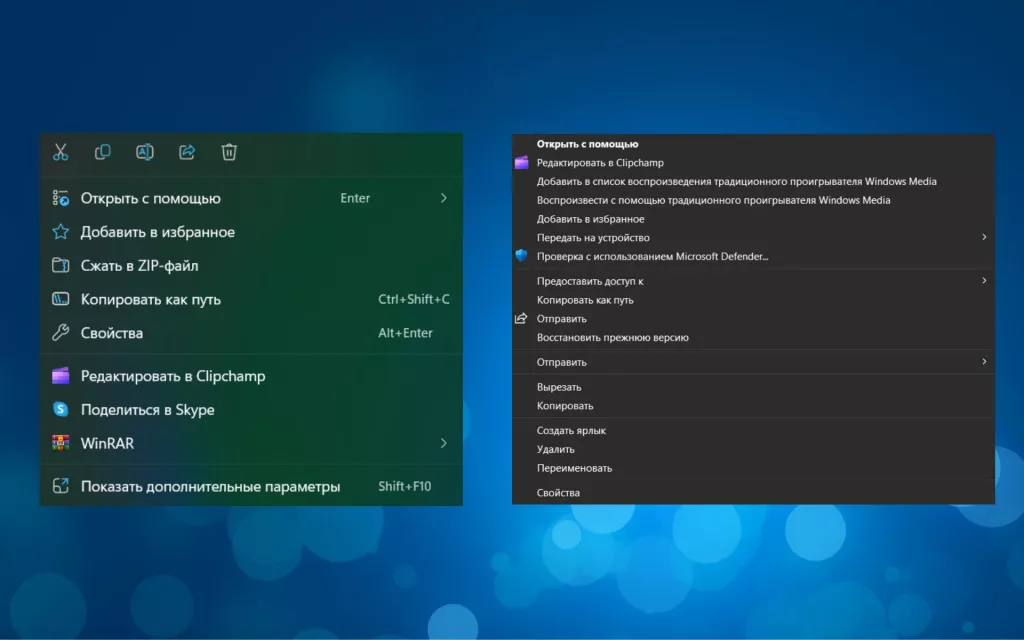
Task: Click the Rename icon in top row
Action: [x=144, y=152]
